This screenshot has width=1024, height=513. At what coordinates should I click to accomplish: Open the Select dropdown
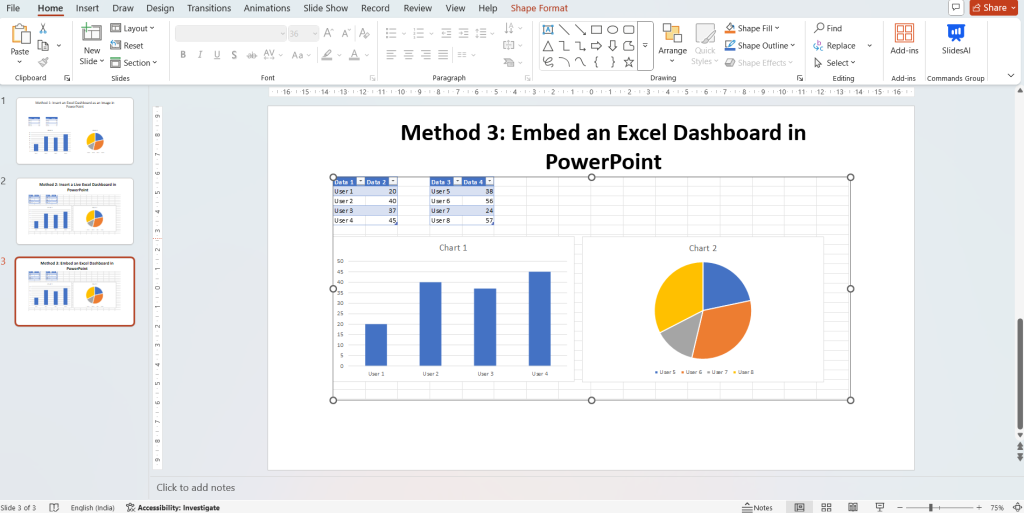pyautogui.click(x=835, y=63)
